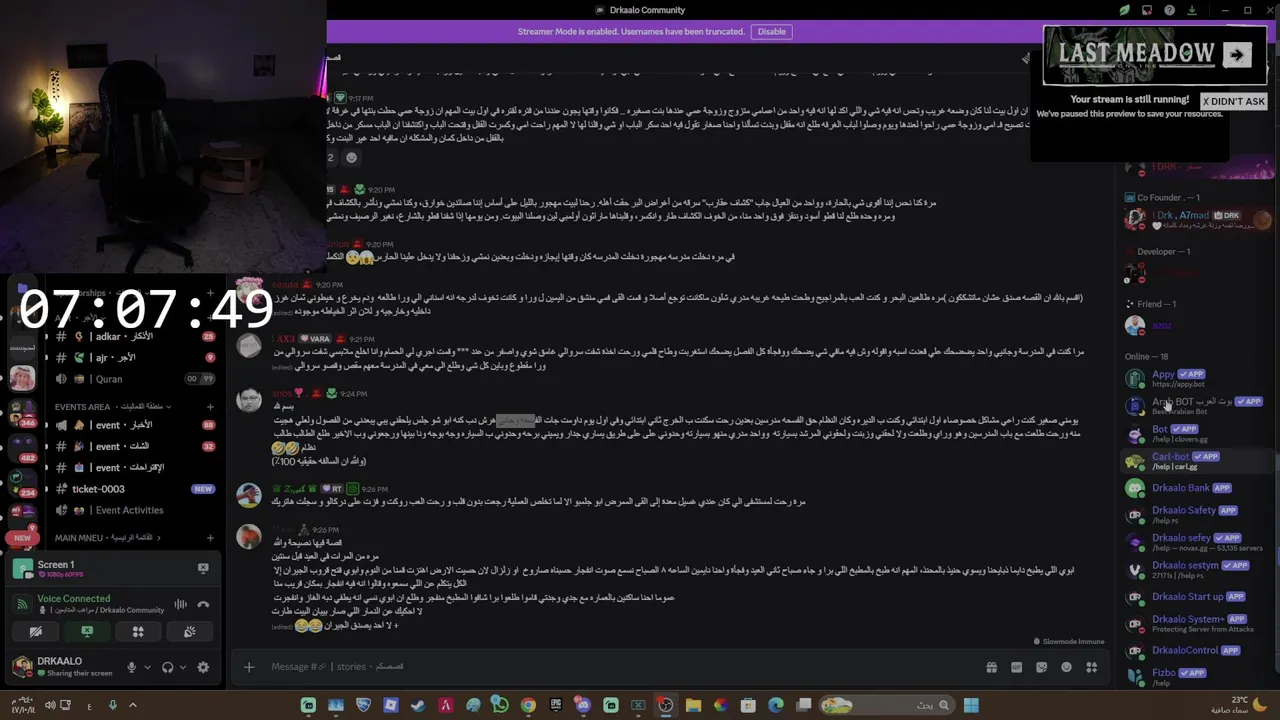This screenshot has width=1280, height=720.
Task: Open Windows Start button on taskbar
Action: [970, 705]
